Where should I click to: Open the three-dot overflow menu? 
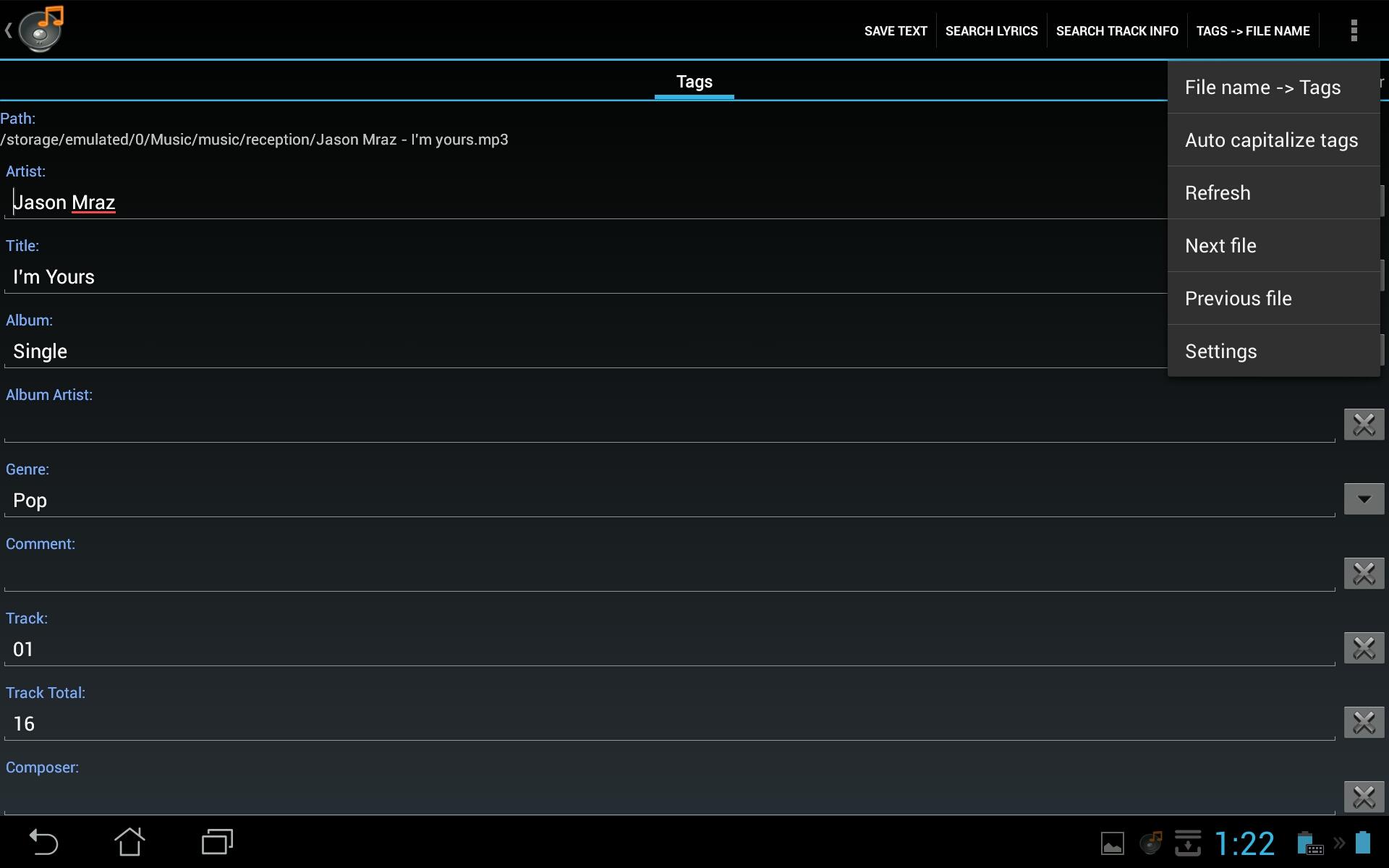[x=1354, y=30]
